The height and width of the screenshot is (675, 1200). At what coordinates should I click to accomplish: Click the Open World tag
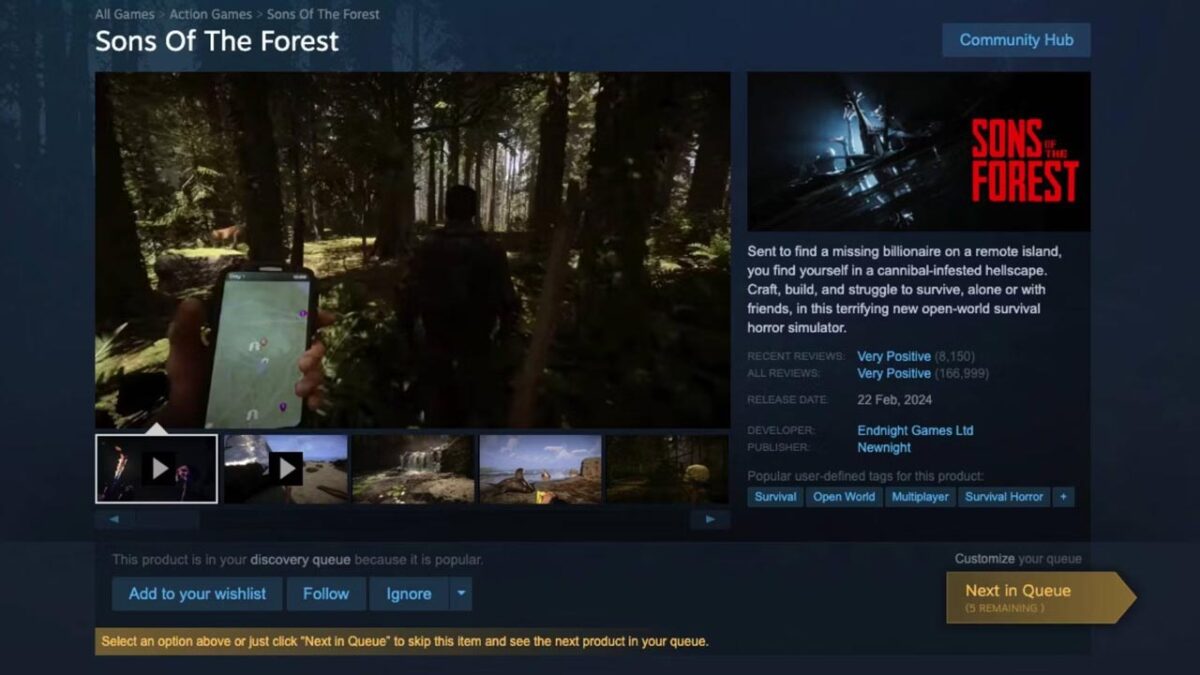tap(844, 497)
